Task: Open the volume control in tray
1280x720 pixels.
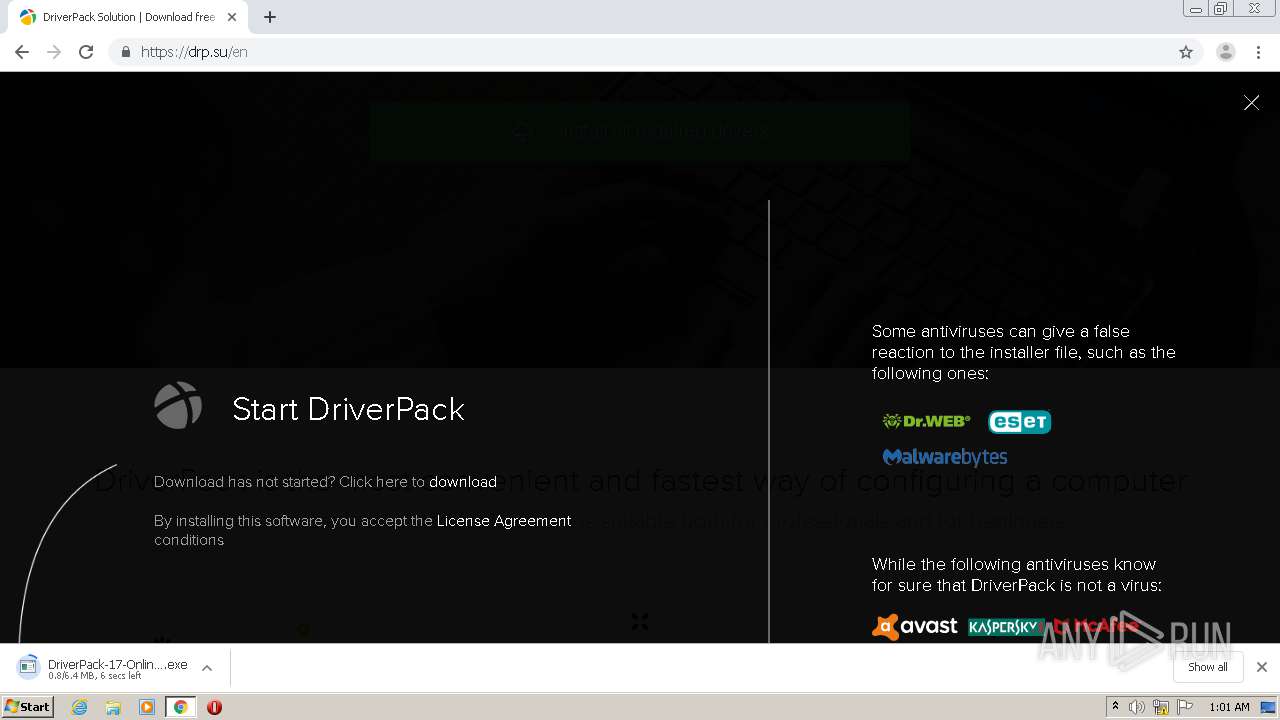Action: 1137,707
